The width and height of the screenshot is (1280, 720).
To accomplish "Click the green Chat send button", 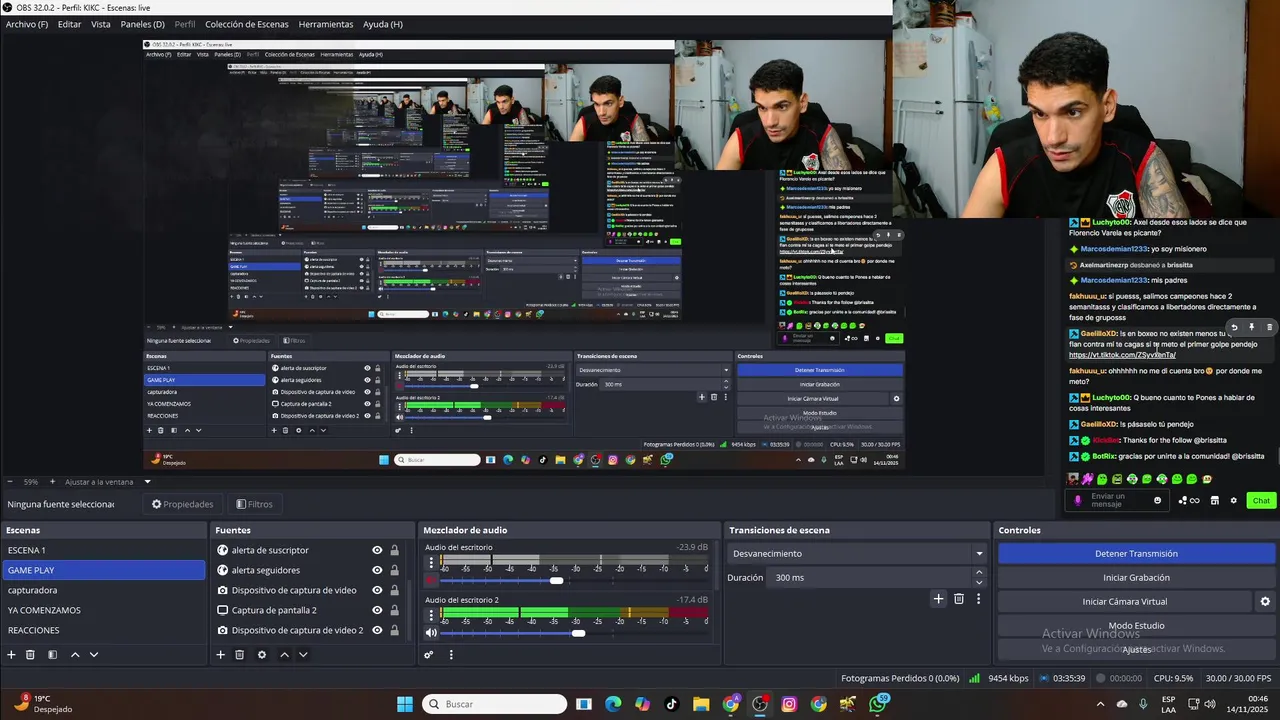I will [x=1261, y=500].
